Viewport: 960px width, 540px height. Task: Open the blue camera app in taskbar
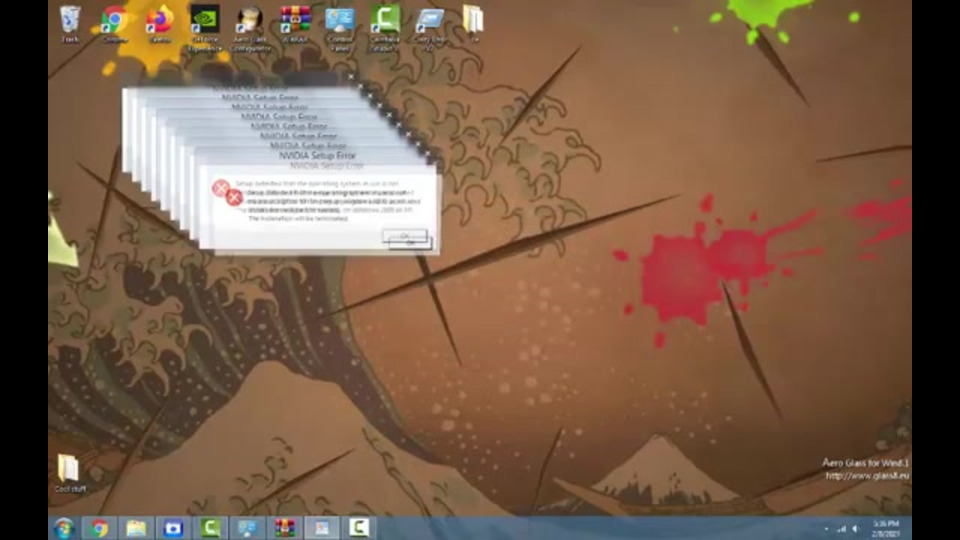click(x=173, y=528)
